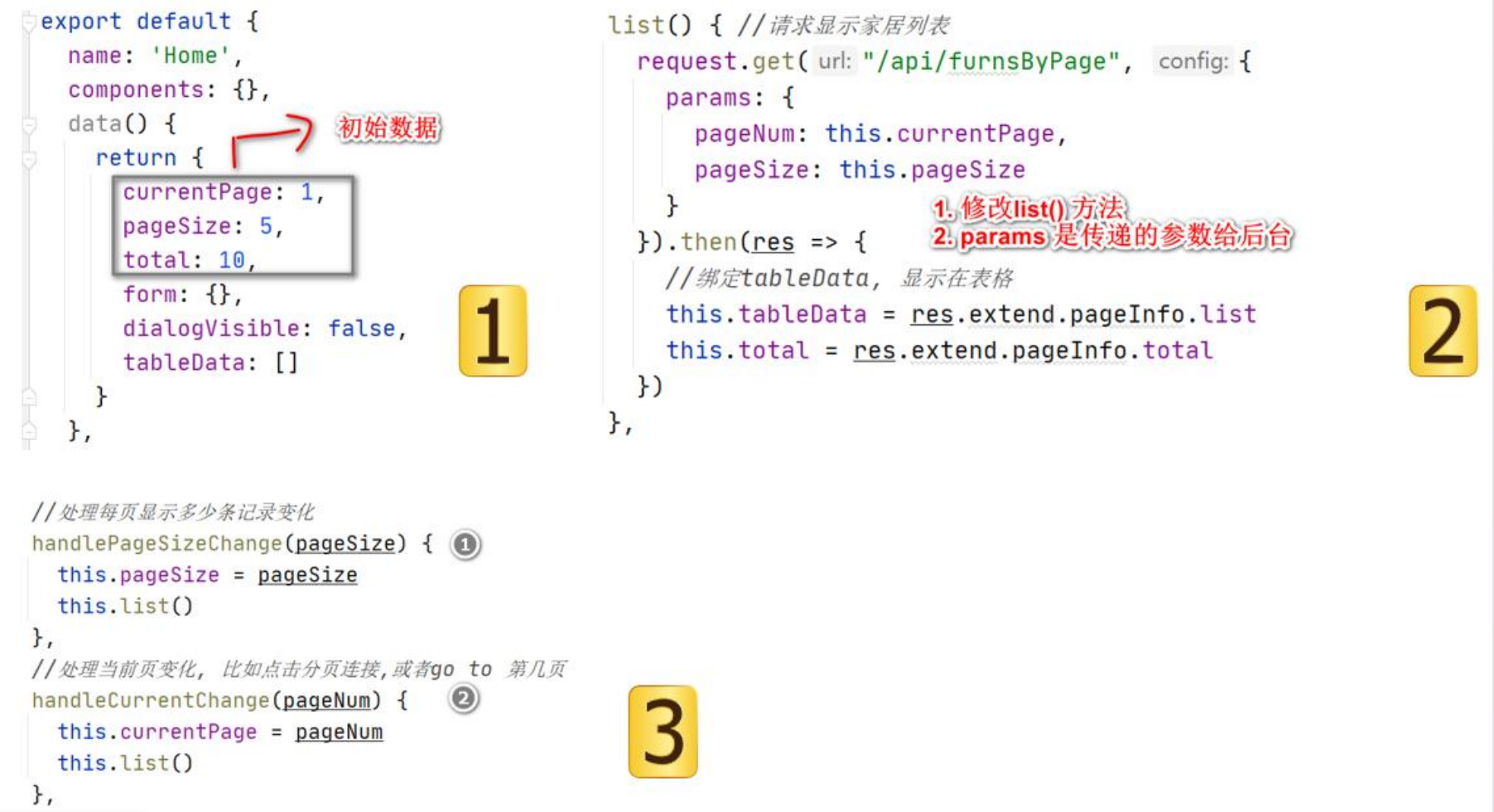
Task: Click the '//请求显示家居列表' comment
Action: coord(843,26)
